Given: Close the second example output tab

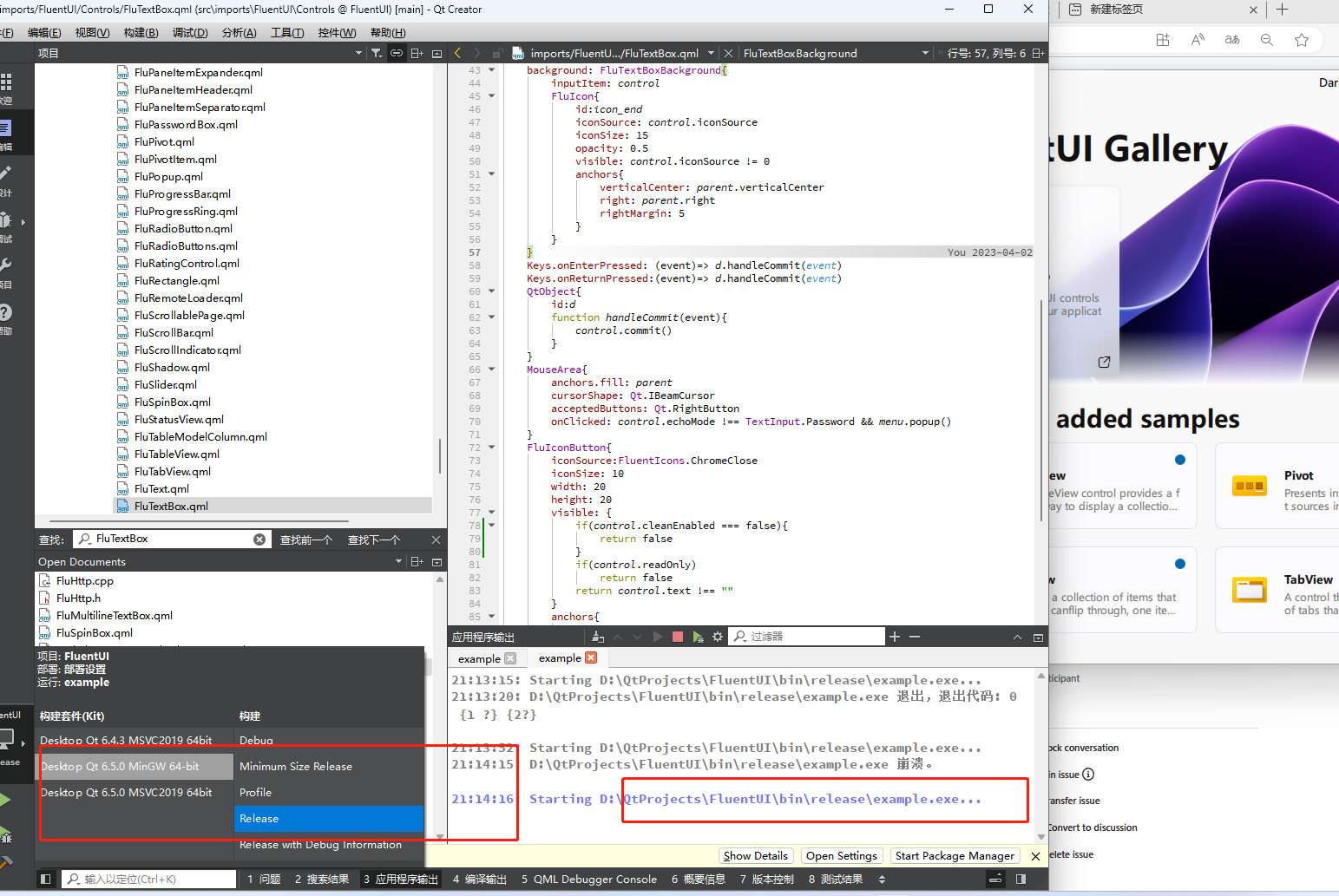Looking at the screenshot, I should click(x=591, y=658).
